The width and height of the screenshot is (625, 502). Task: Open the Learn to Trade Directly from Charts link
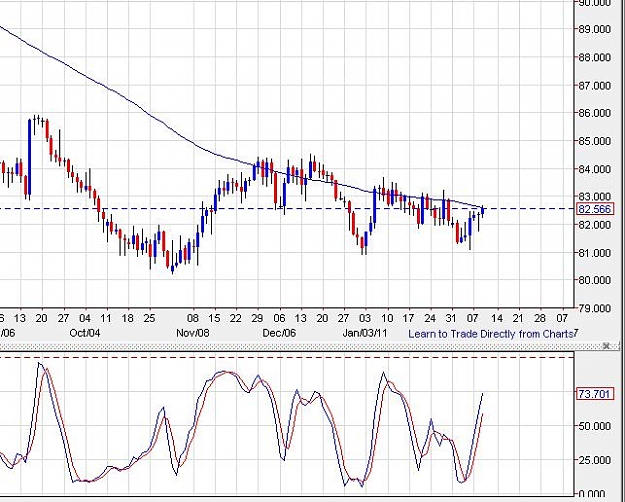491,334
